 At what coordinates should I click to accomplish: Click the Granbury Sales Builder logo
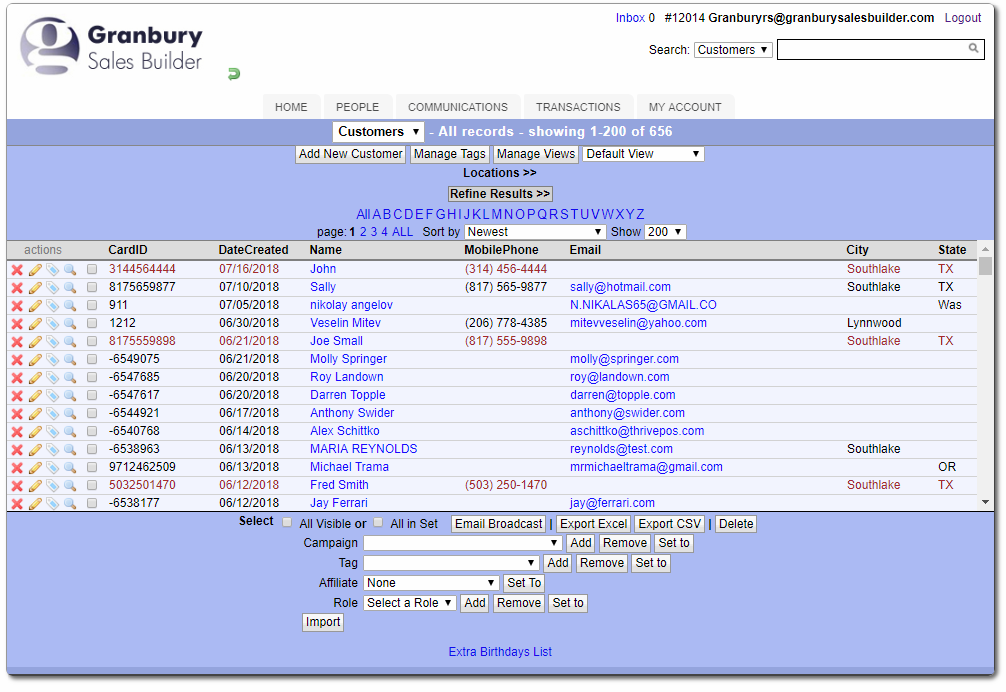pyautogui.click(x=111, y=47)
